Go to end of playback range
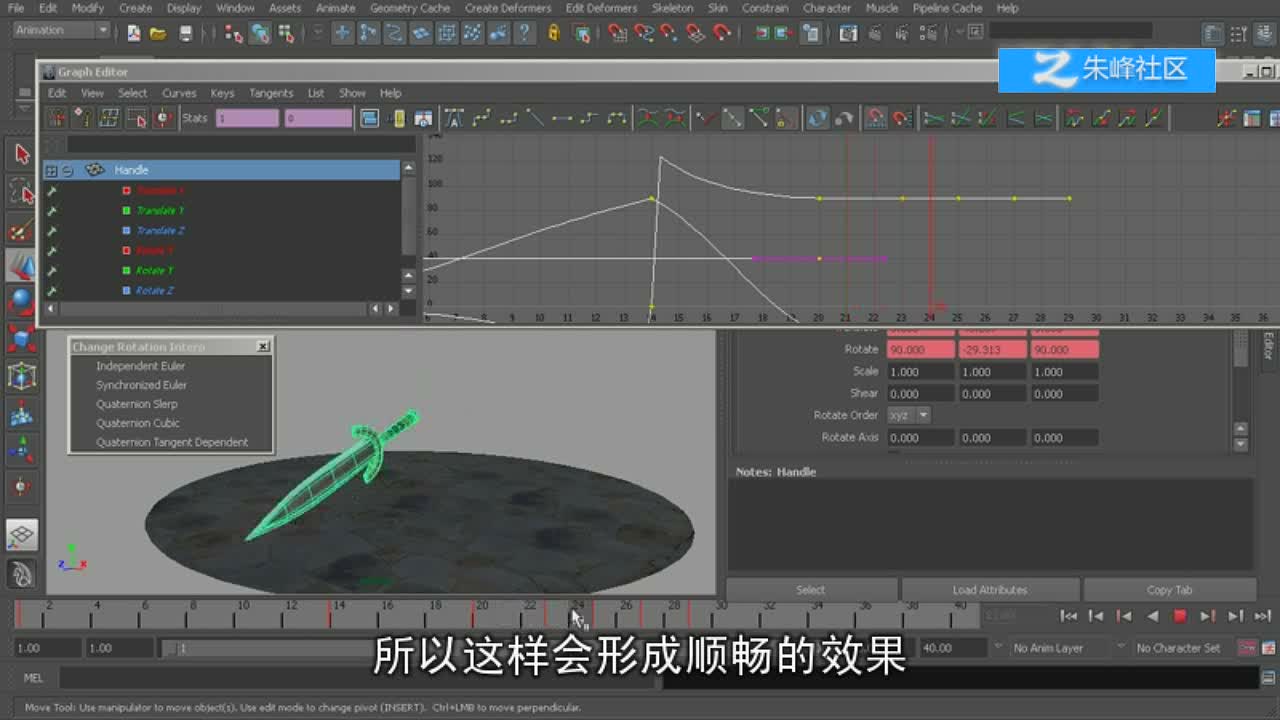The image size is (1280, 720). [1263, 616]
